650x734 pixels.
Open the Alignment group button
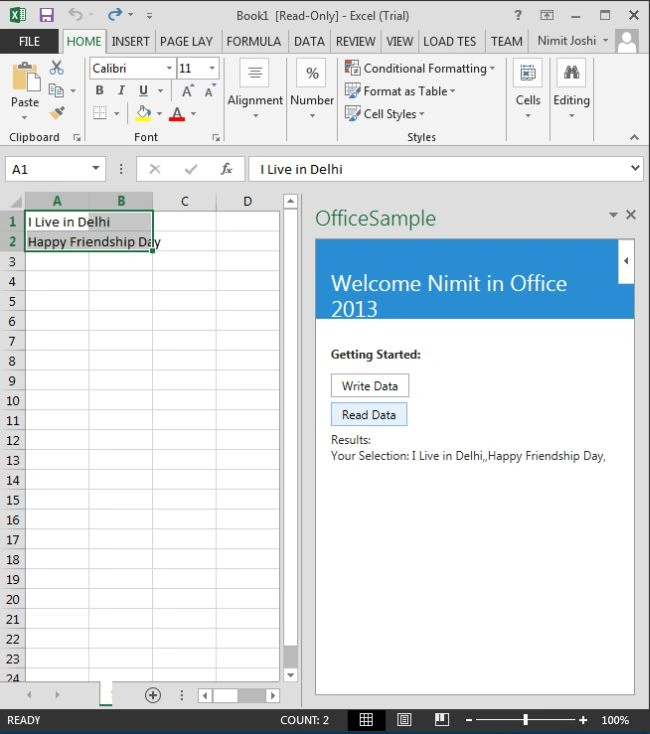255,88
